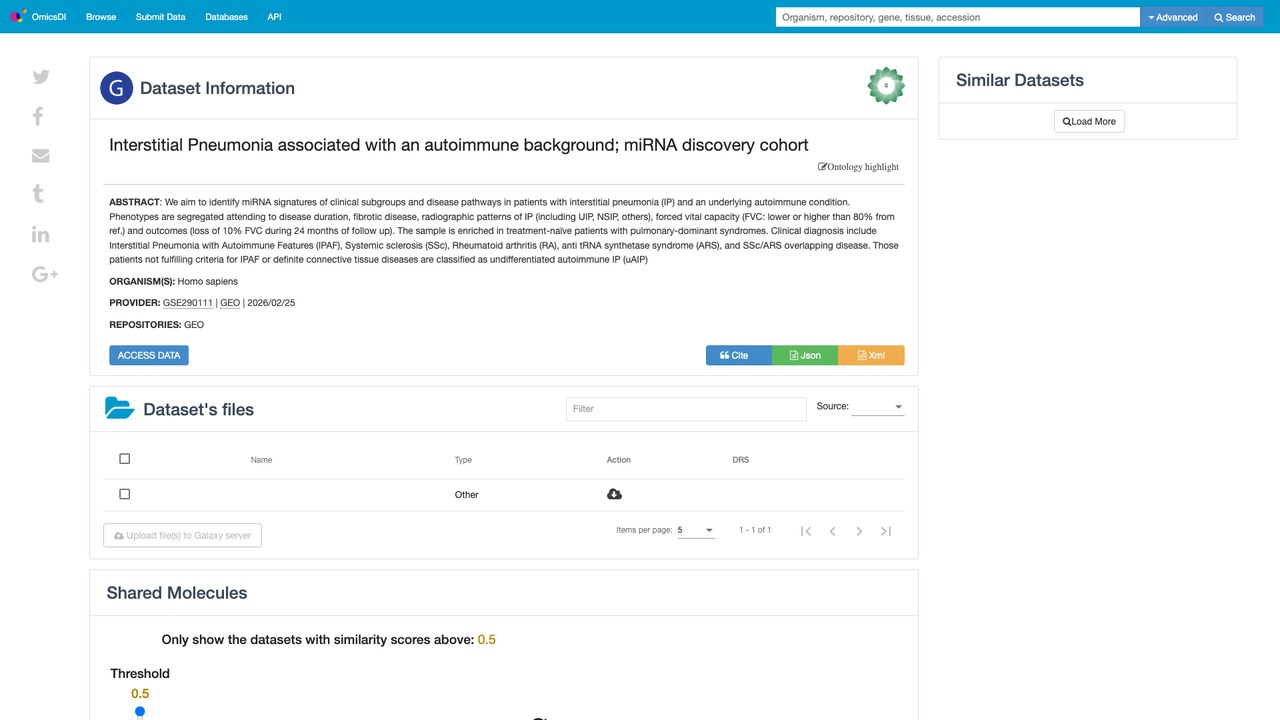Click the Ontology highlight link

click(859, 167)
